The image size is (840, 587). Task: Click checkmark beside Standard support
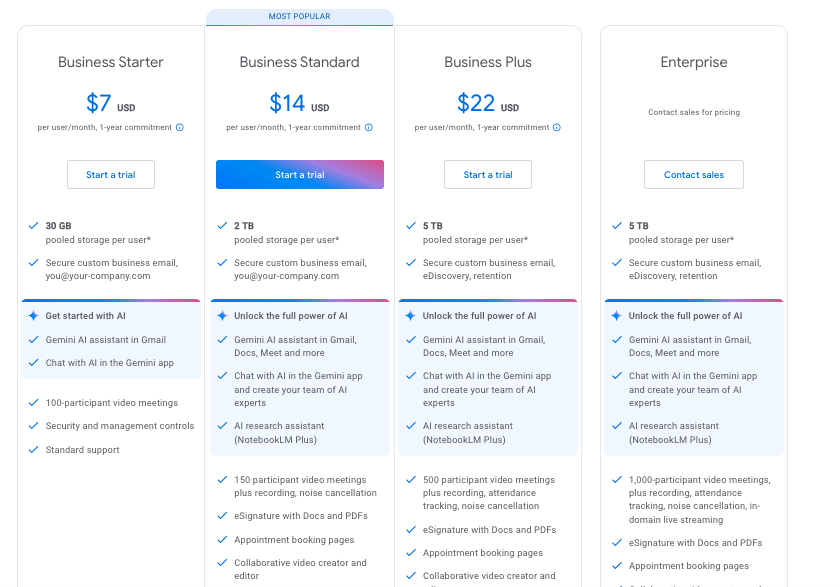click(x=34, y=450)
